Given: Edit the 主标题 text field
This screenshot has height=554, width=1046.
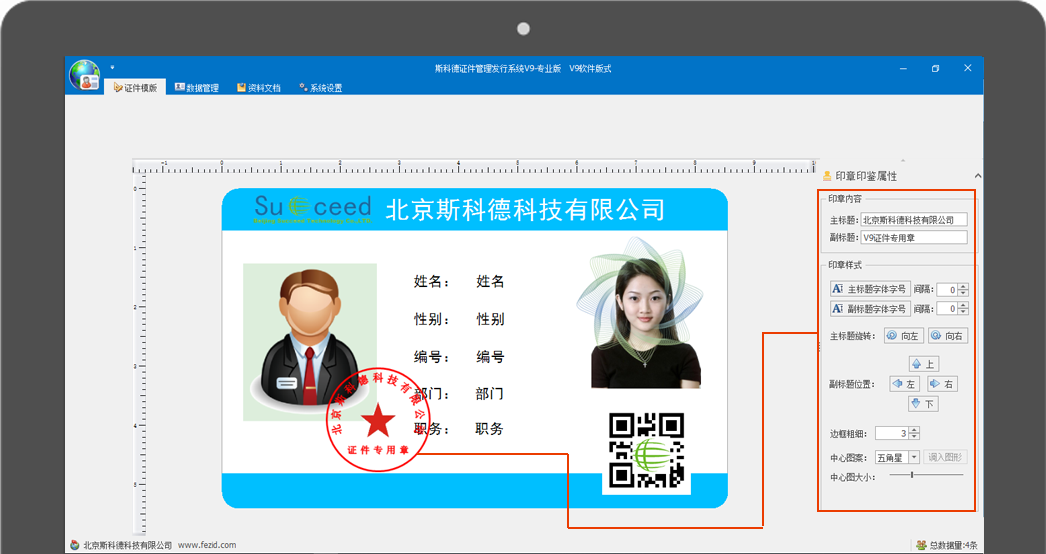Looking at the screenshot, I should (x=913, y=220).
